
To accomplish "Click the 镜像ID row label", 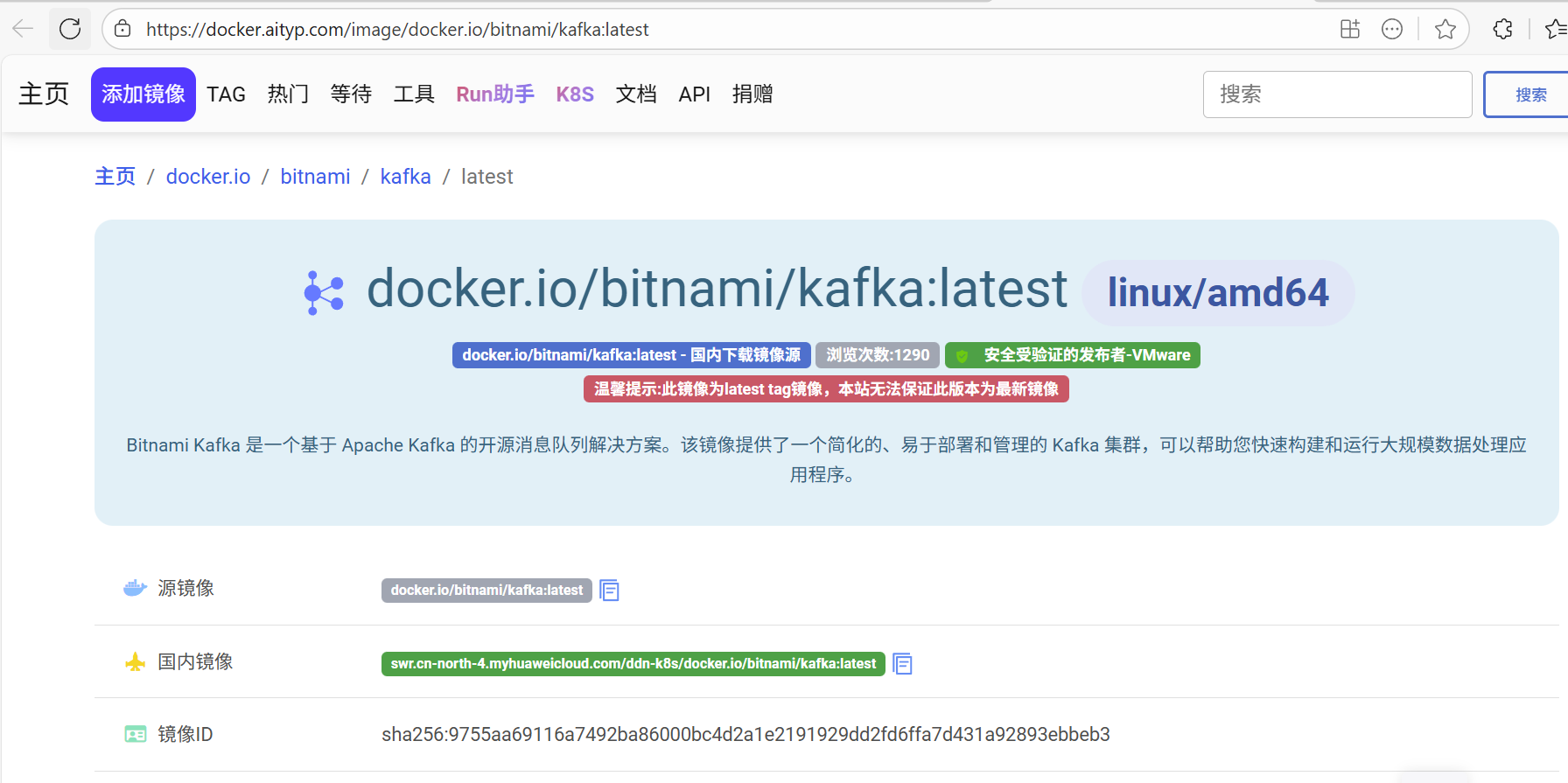I will 185,735.
